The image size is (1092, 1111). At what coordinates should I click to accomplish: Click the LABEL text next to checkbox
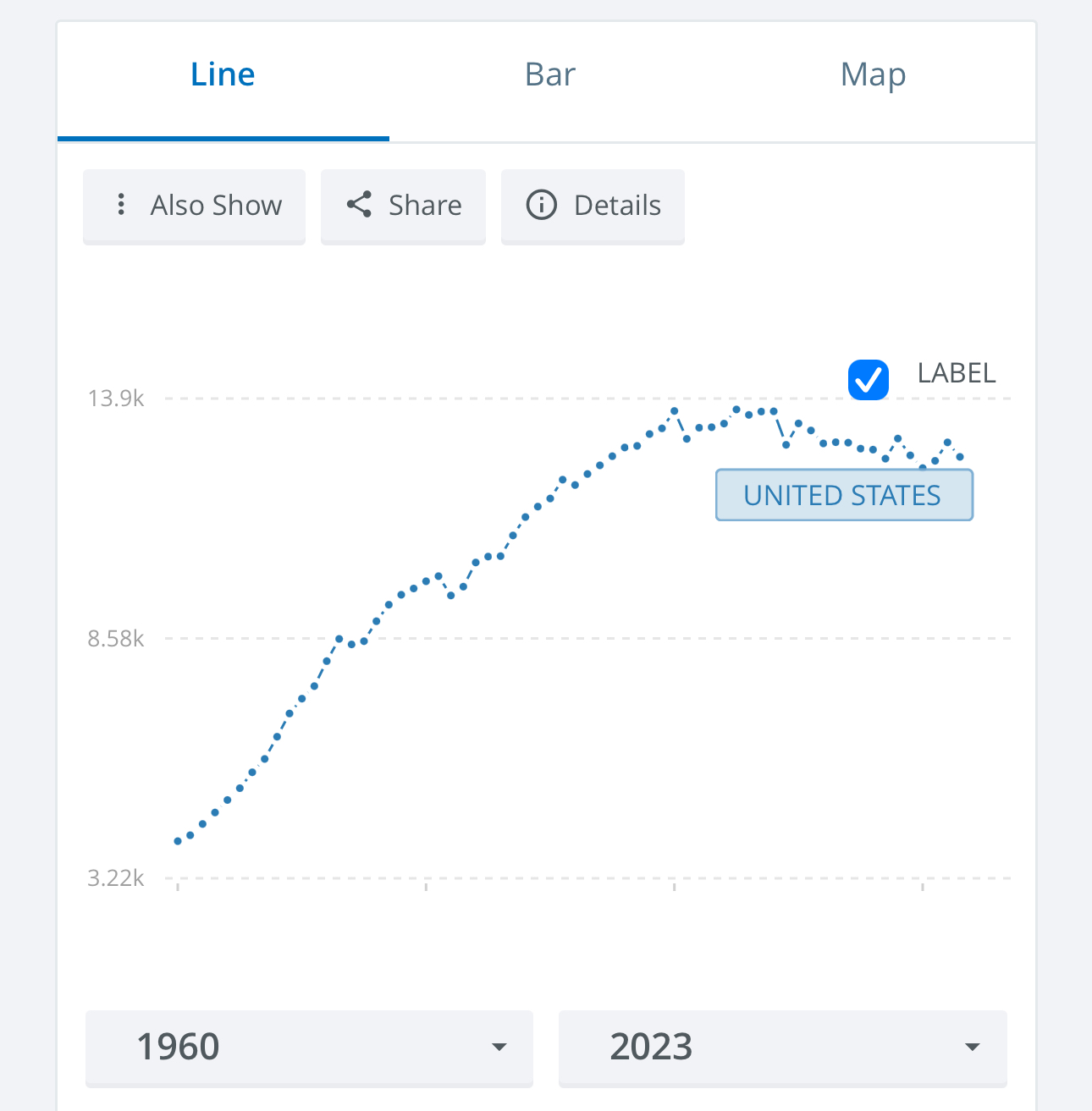click(x=957, y=373)
